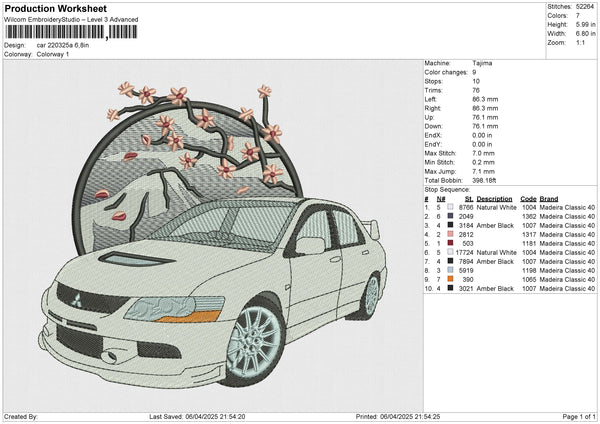Click stitch count '2812' in stop 4
600x424 pixels.
pyautogui.click(x=466, y=235)
